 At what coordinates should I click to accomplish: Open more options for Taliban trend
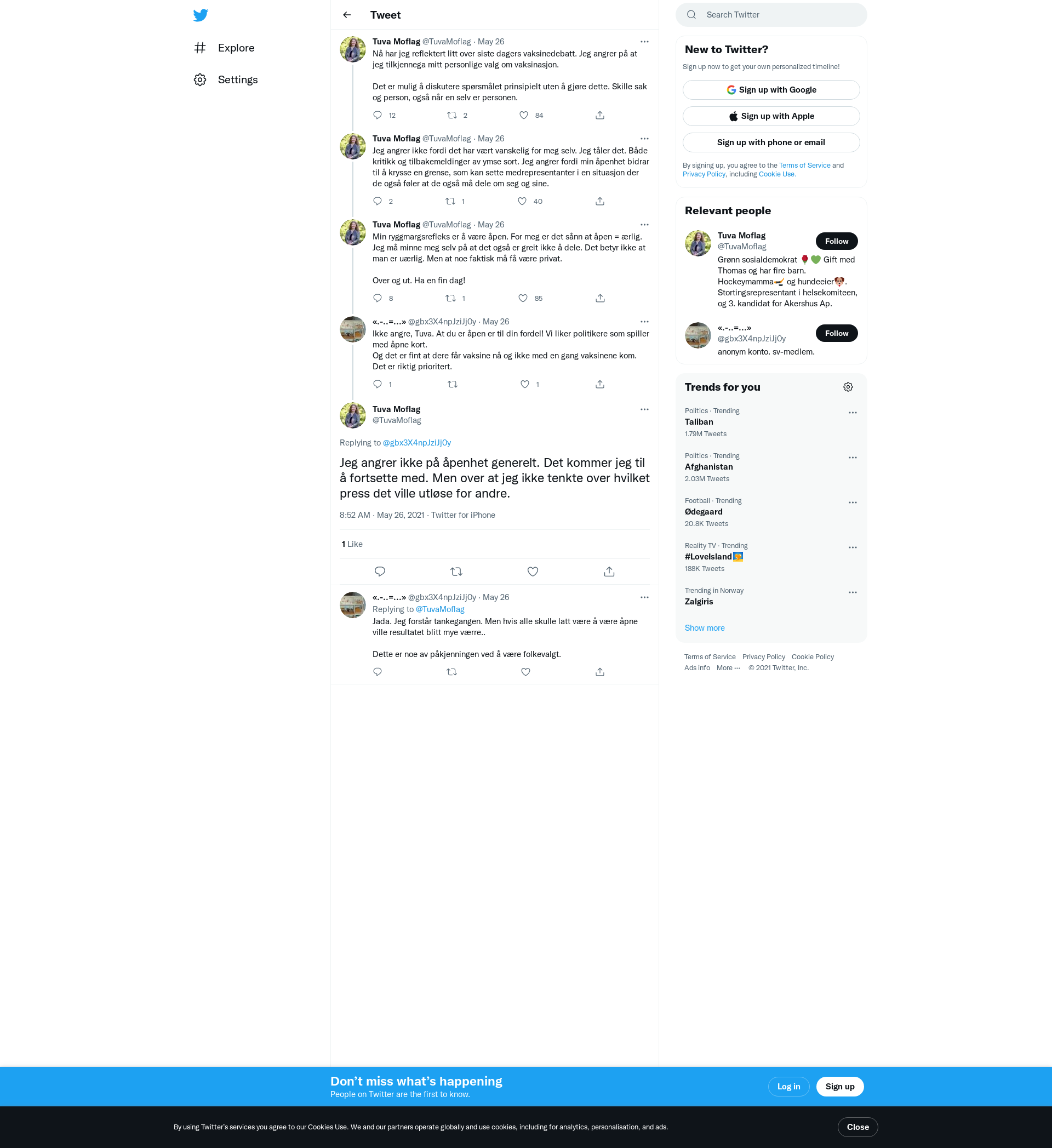(x=853, y=413)
